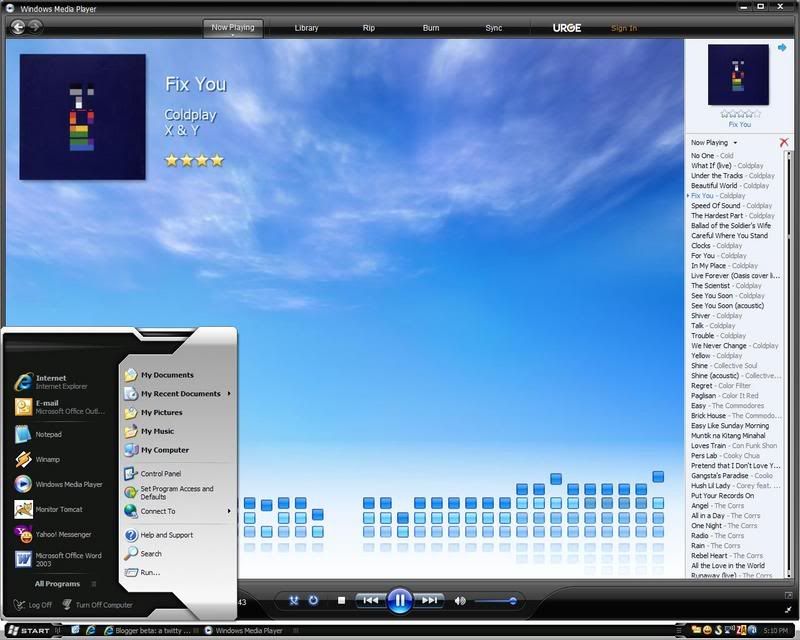
Task: Click the Back navigation arrow
Action: pyautogui.click(x=17, y=27)
